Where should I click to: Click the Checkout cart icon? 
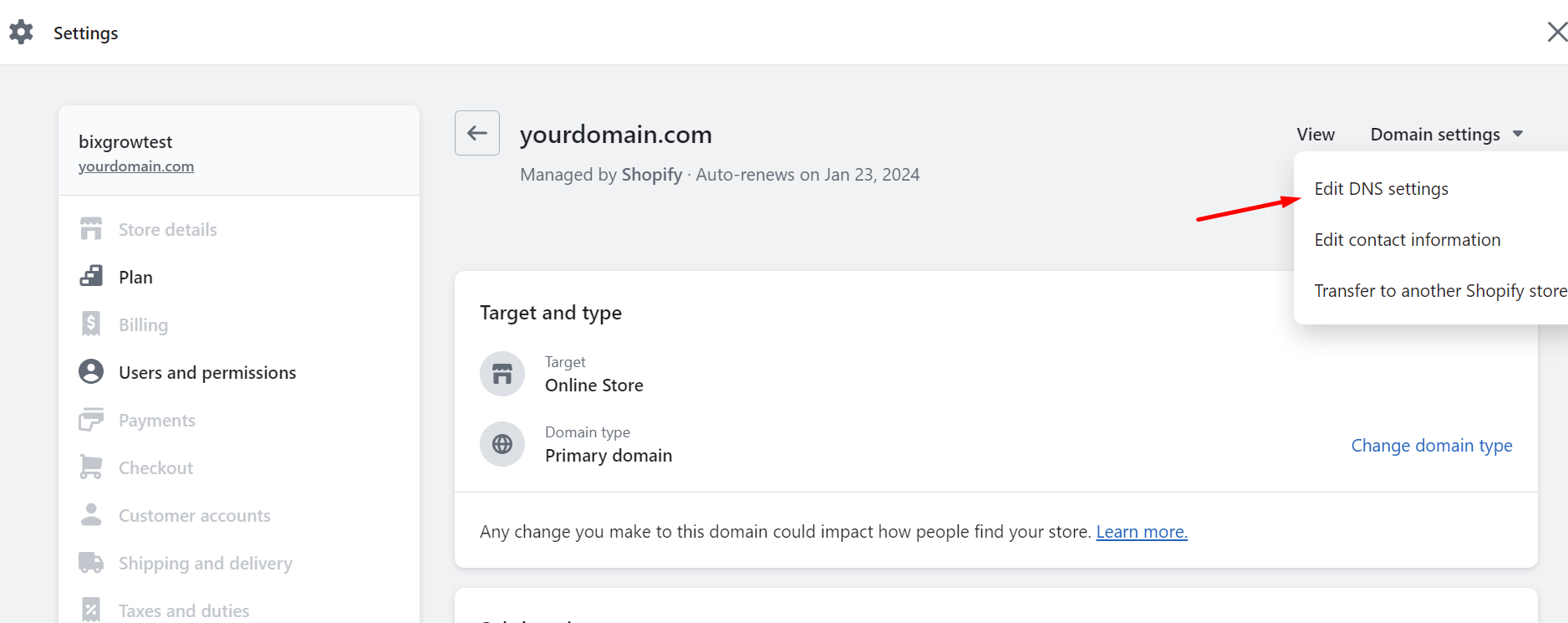(x=91, y=467)
